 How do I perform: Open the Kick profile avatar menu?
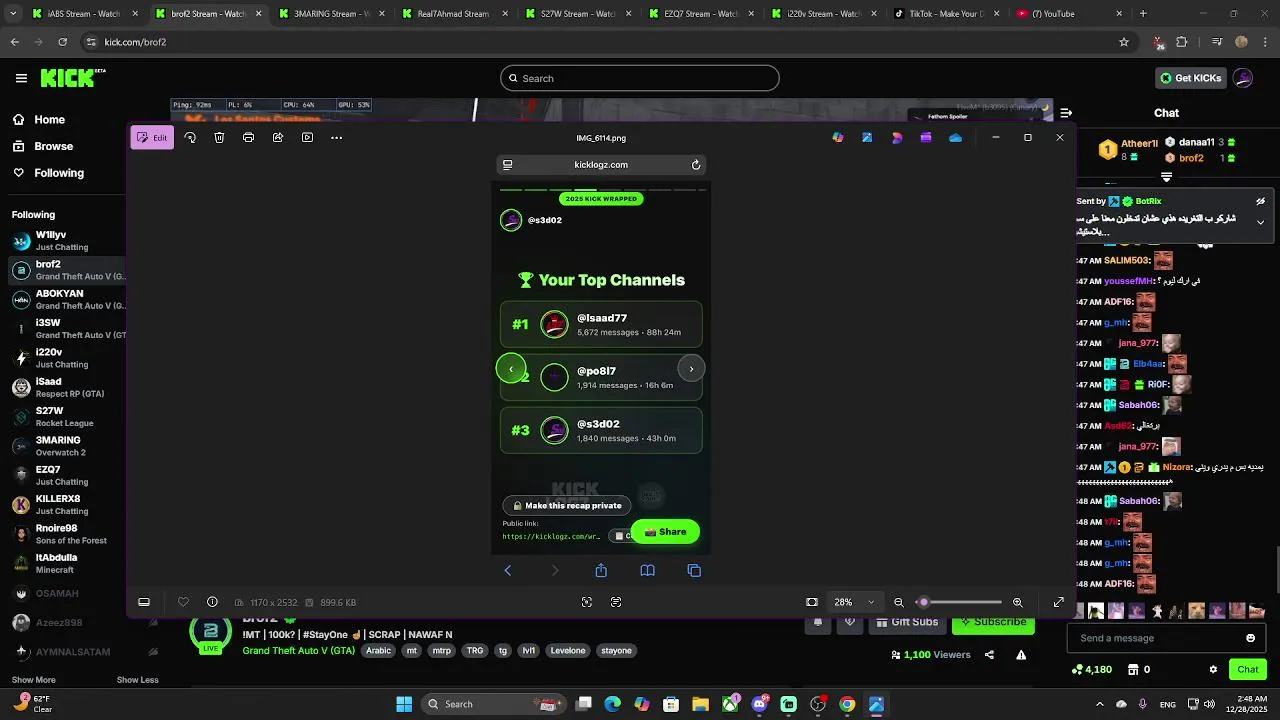1243,78
